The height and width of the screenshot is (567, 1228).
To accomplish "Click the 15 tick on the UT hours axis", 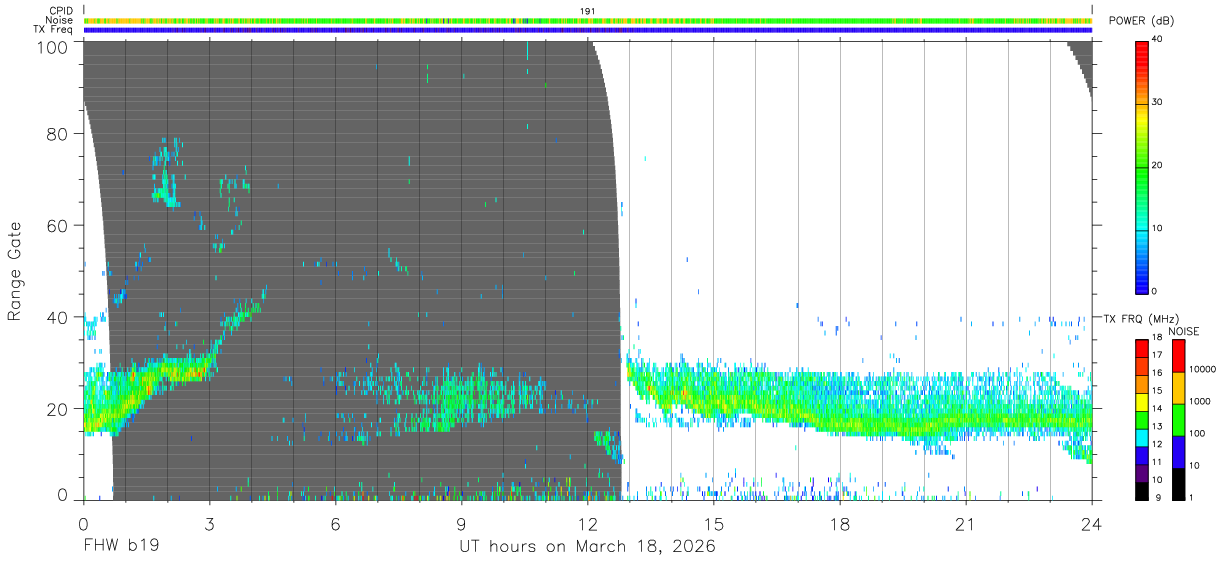I will 714,523.
